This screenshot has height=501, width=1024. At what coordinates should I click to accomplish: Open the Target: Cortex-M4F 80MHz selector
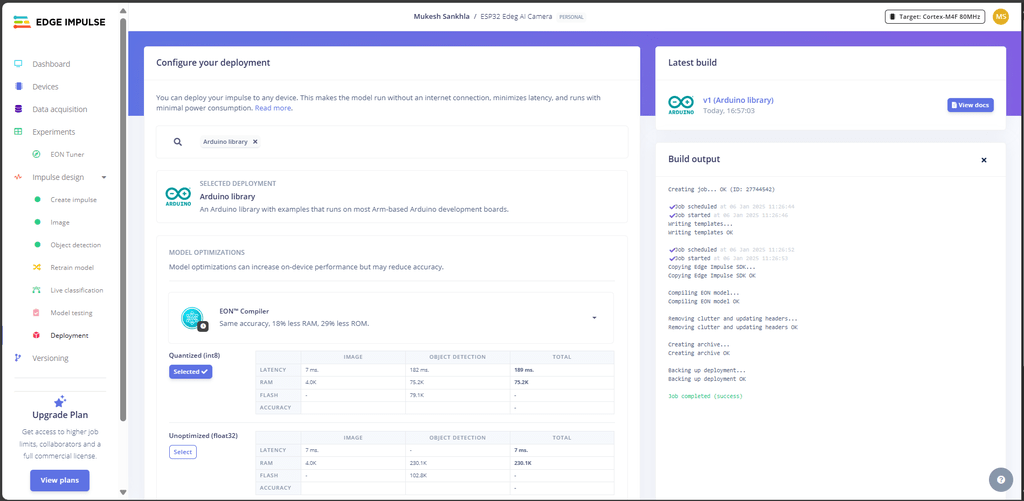point(935,17)
